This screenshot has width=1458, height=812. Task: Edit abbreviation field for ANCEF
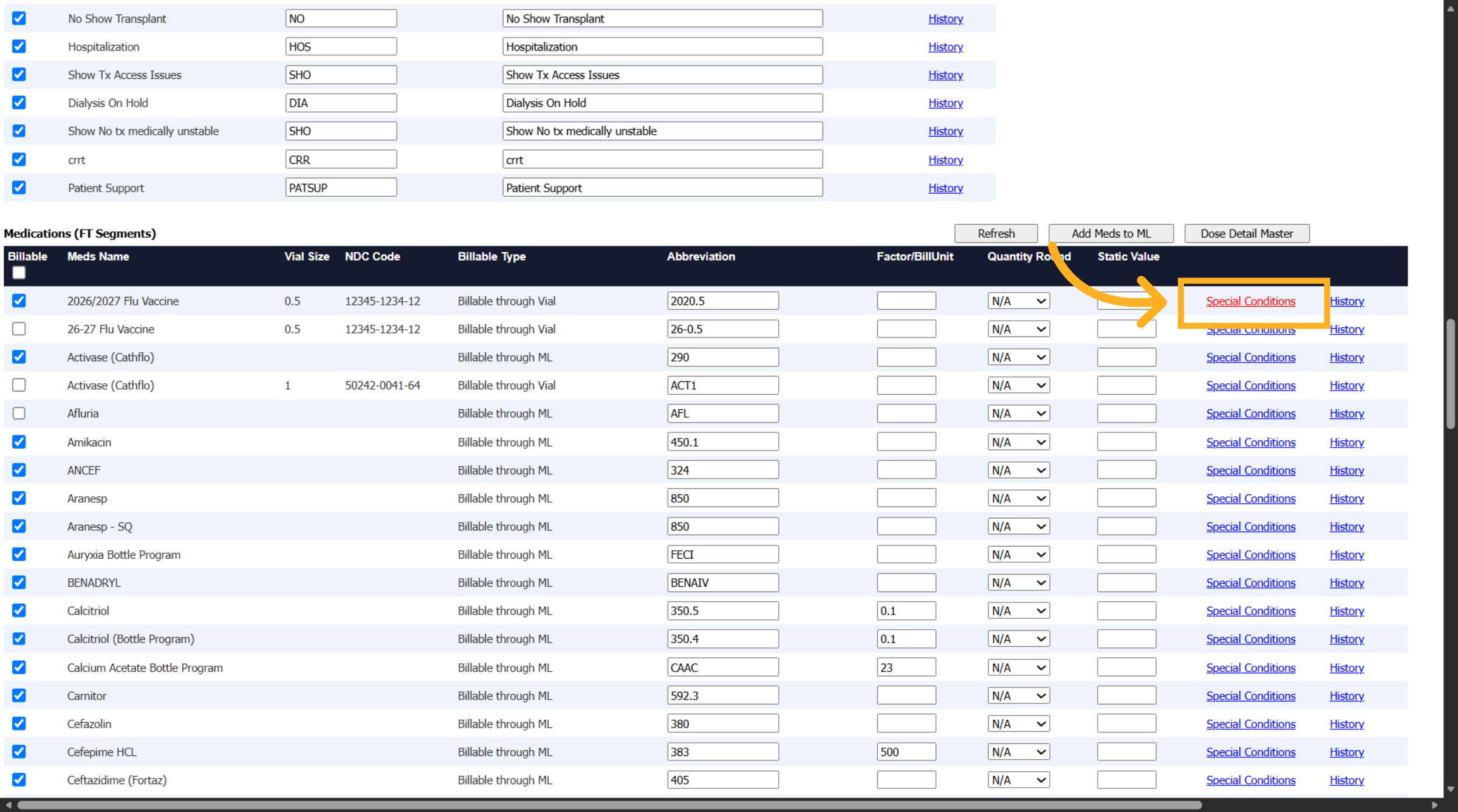pyautogui.click(x=723, y=470)
